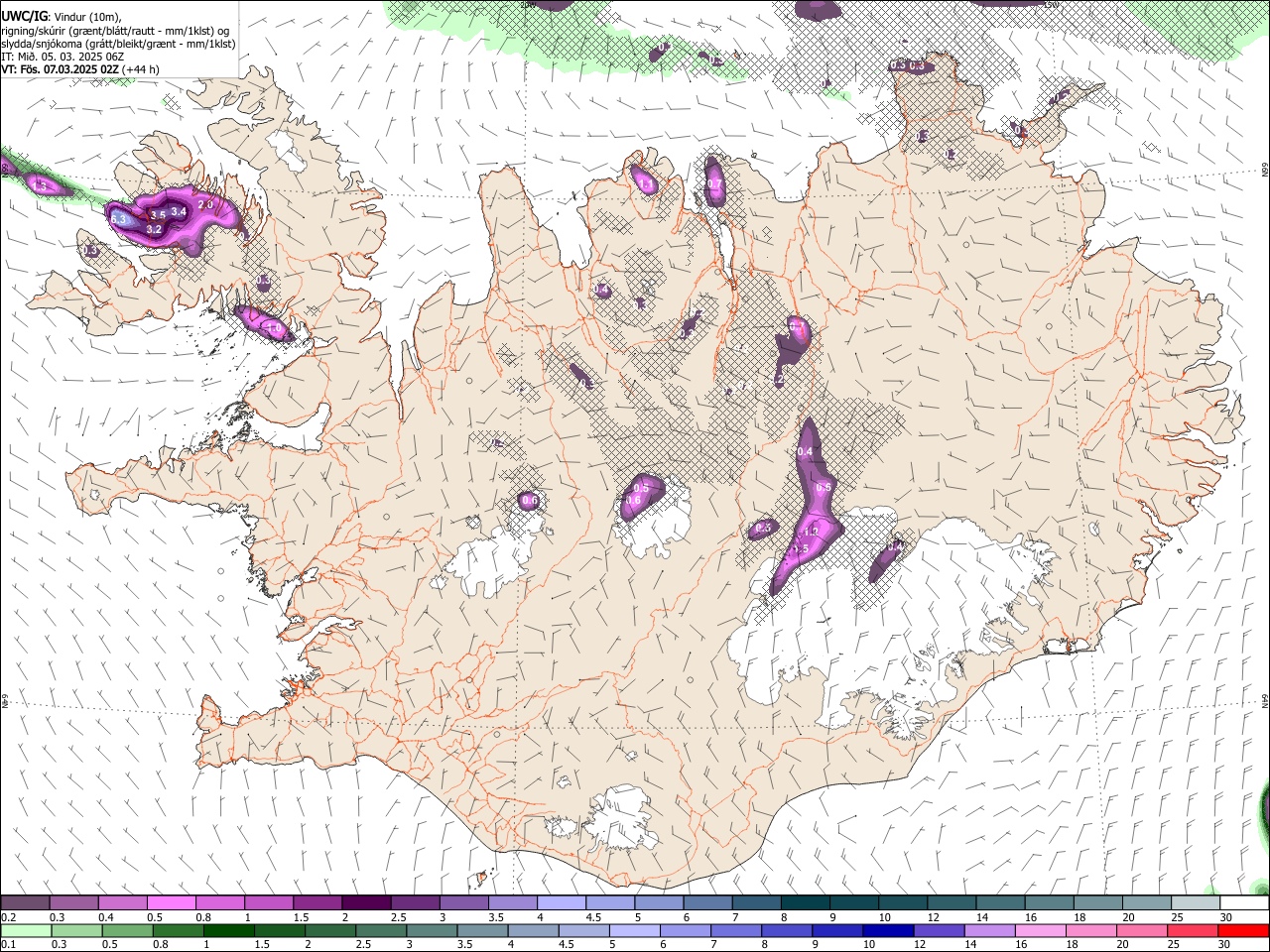The image size is (1270, 952).
Task: Click the 6.3 precipitation value in Westfjords
Action: [119, 218]
